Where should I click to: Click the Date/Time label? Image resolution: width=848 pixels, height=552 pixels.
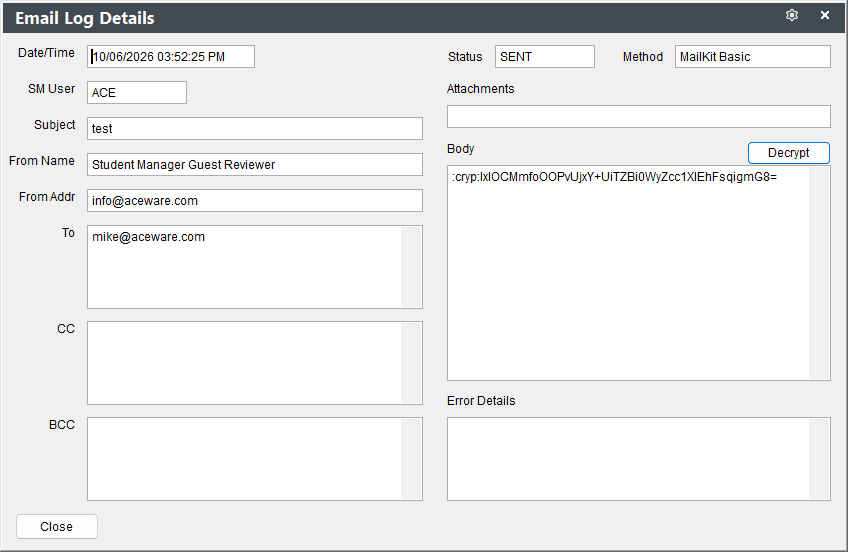tap(47, 53)
